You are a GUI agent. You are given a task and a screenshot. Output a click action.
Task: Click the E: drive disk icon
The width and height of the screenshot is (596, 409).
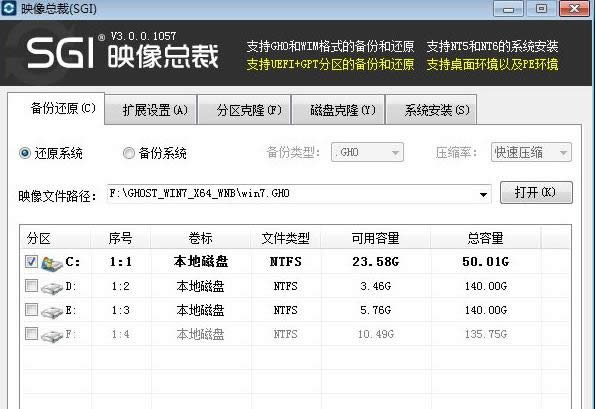(x=52, y=311)
